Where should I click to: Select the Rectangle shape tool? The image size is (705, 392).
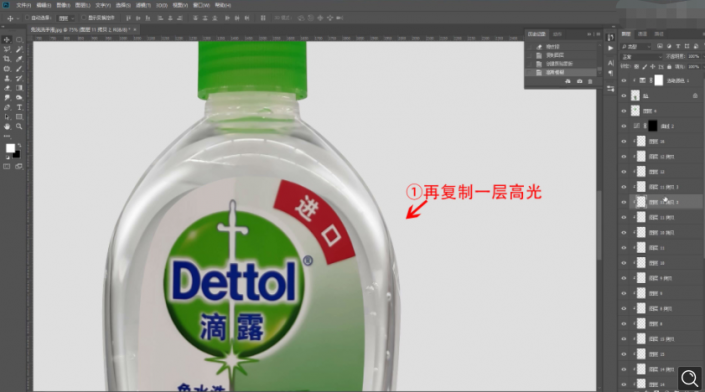click(x=19, y=117)
